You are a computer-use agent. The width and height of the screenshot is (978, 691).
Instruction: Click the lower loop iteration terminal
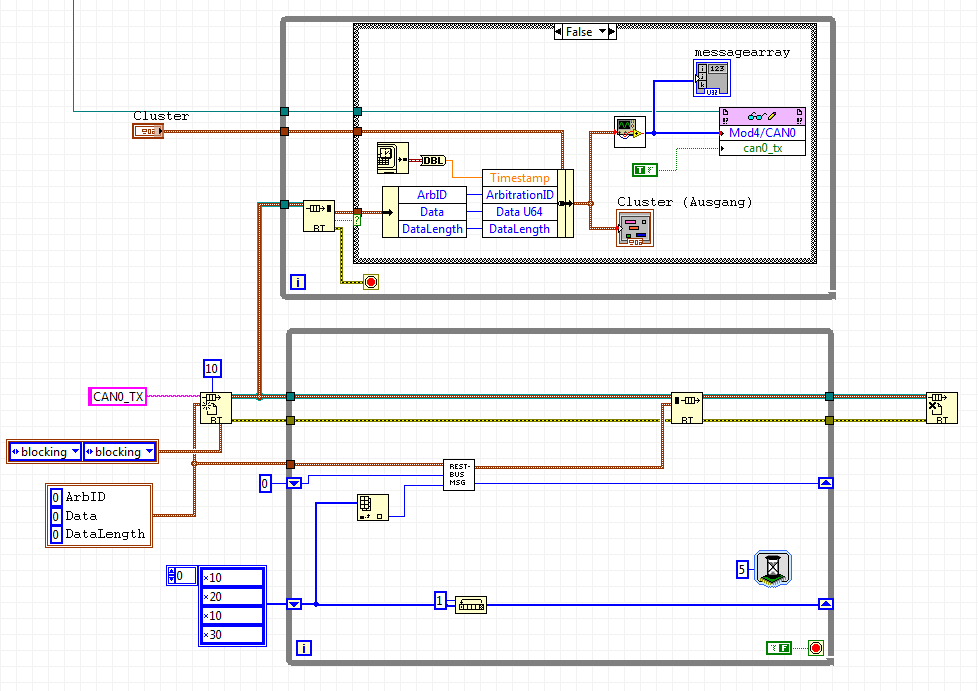click(304, 648)
